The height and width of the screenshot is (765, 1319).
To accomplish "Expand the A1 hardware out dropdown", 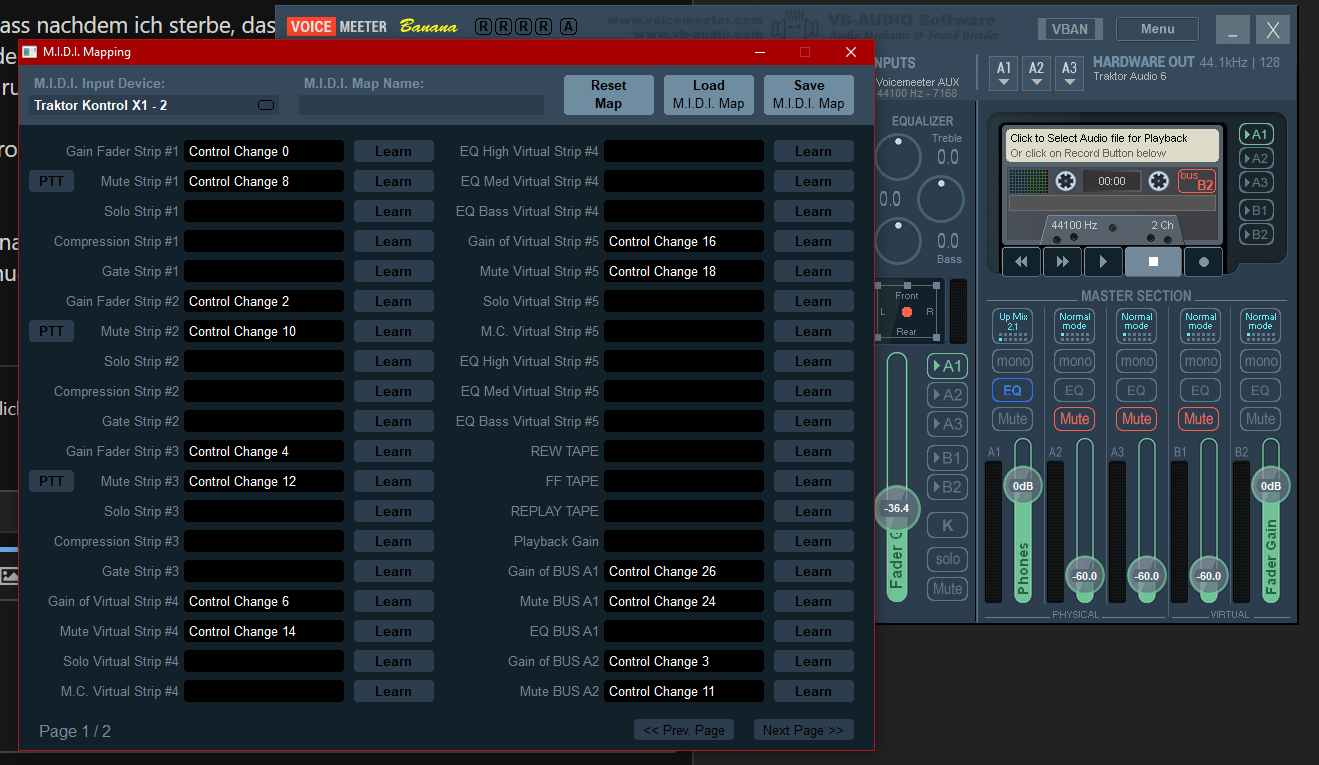I will click(1004, 73).
